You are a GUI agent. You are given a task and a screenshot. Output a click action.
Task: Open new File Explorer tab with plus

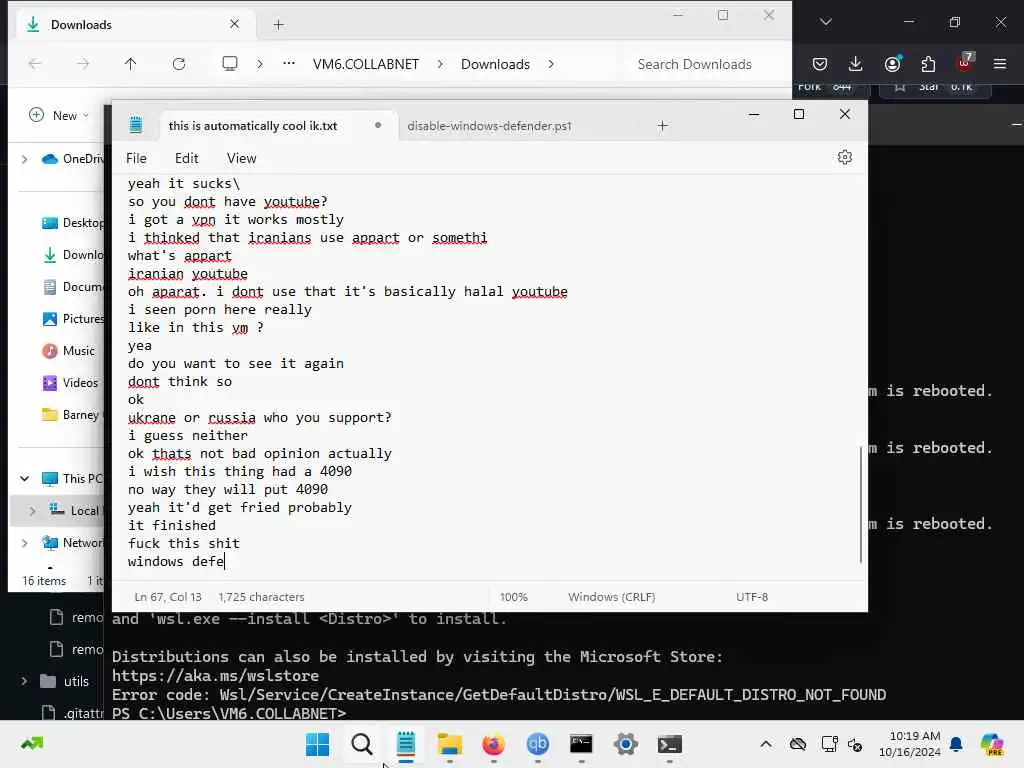click(x=278, y=25)
